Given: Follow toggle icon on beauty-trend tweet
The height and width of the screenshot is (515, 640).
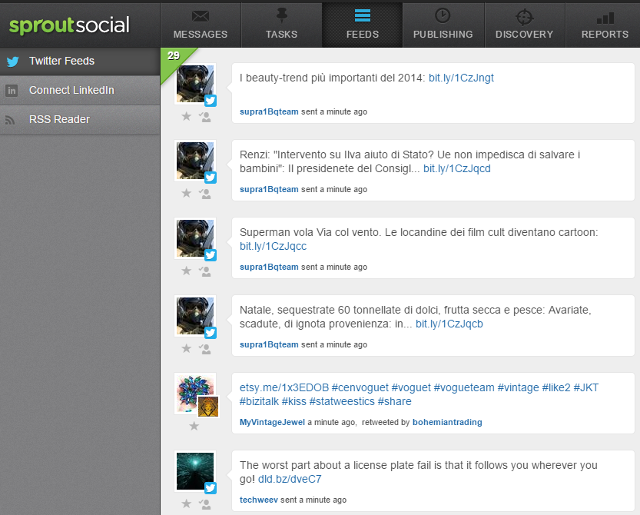Looking at the screenshot, I should click(x=205, y=117).
